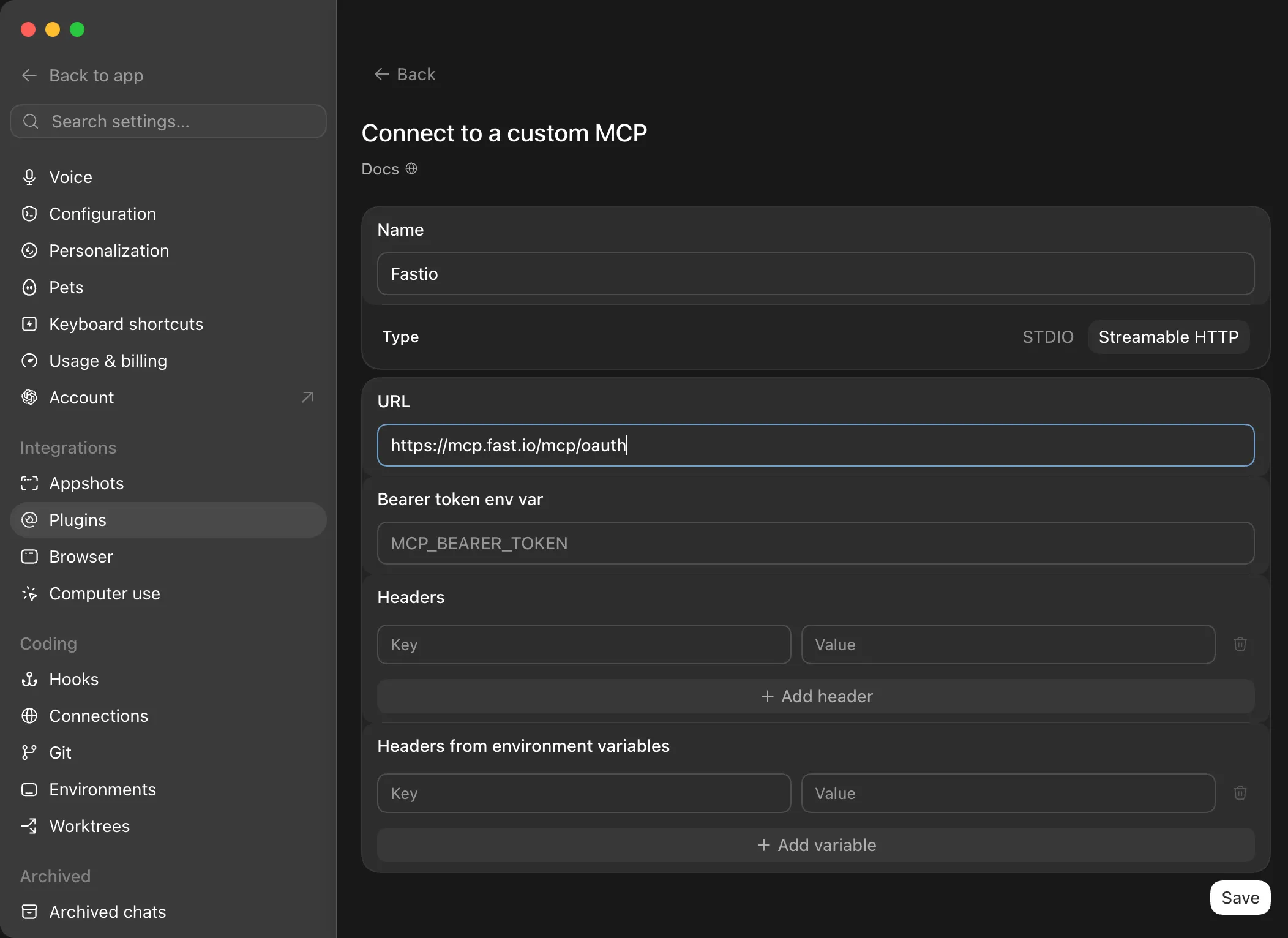Click the Pets icon
The height and width of the screenshot is (938, 1288).
(x=29, y=287)
